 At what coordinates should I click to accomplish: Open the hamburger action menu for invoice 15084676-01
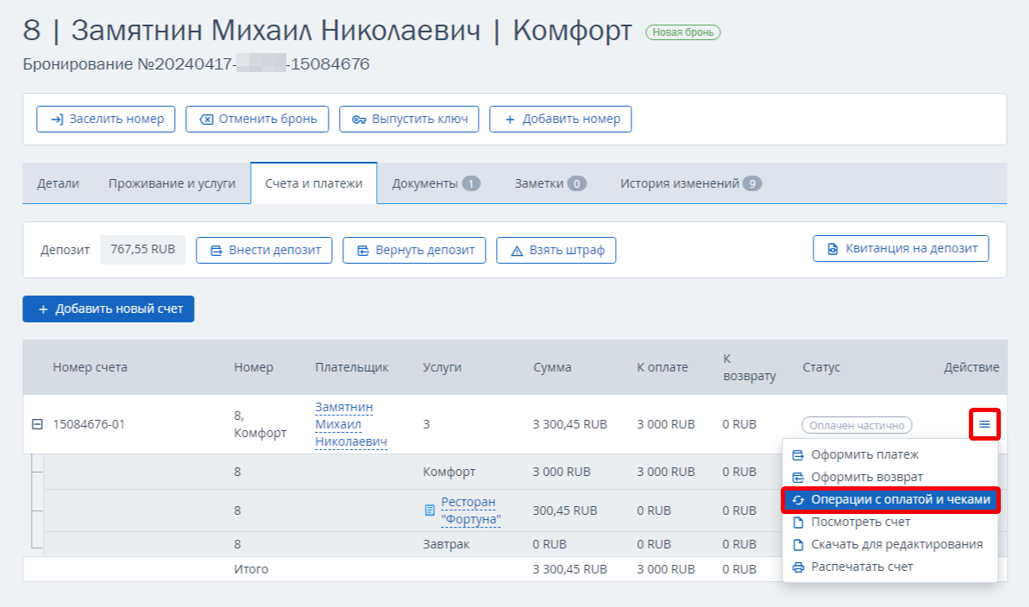pyautogui.click(x=984, y=425)
